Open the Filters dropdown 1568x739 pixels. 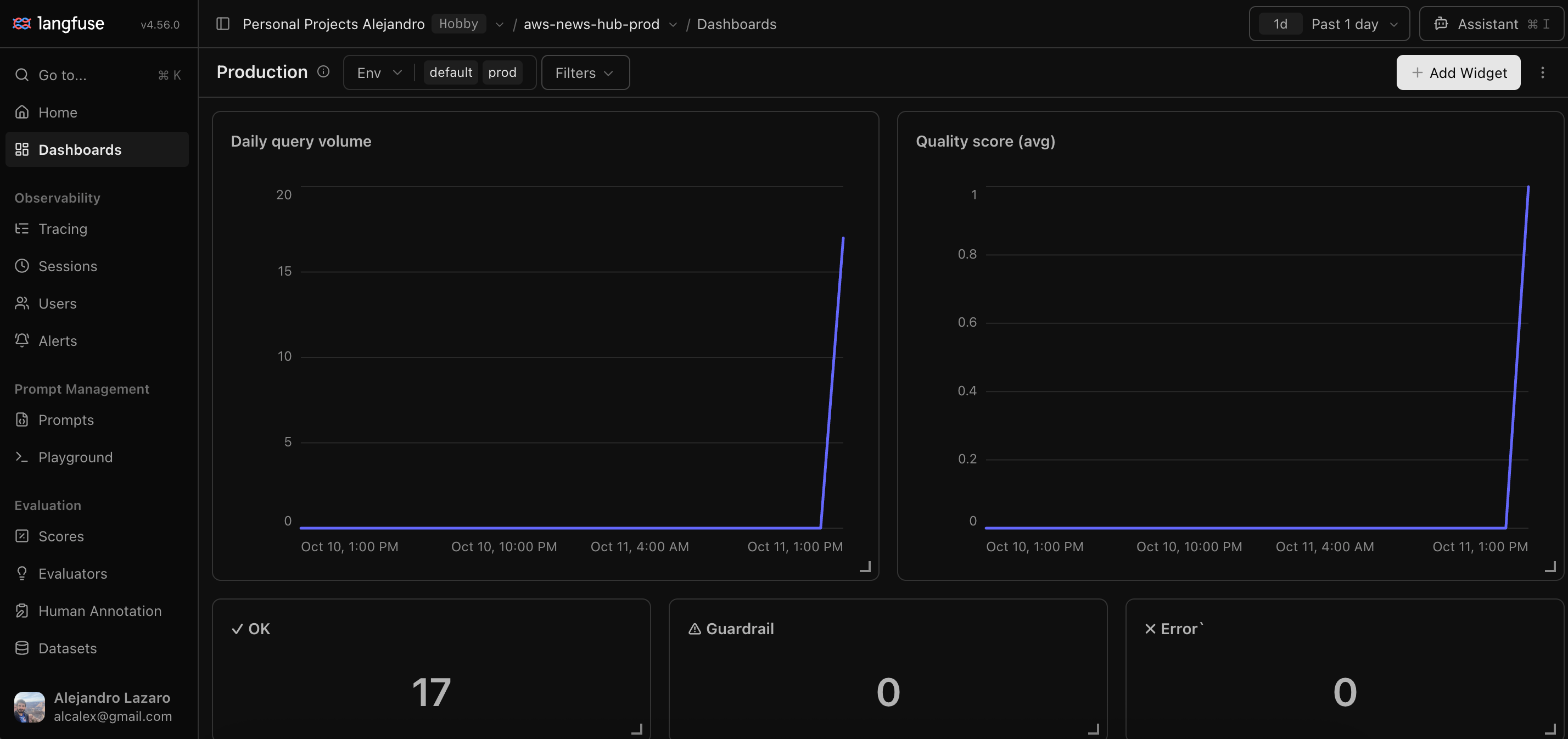click(x=585, y=73)
